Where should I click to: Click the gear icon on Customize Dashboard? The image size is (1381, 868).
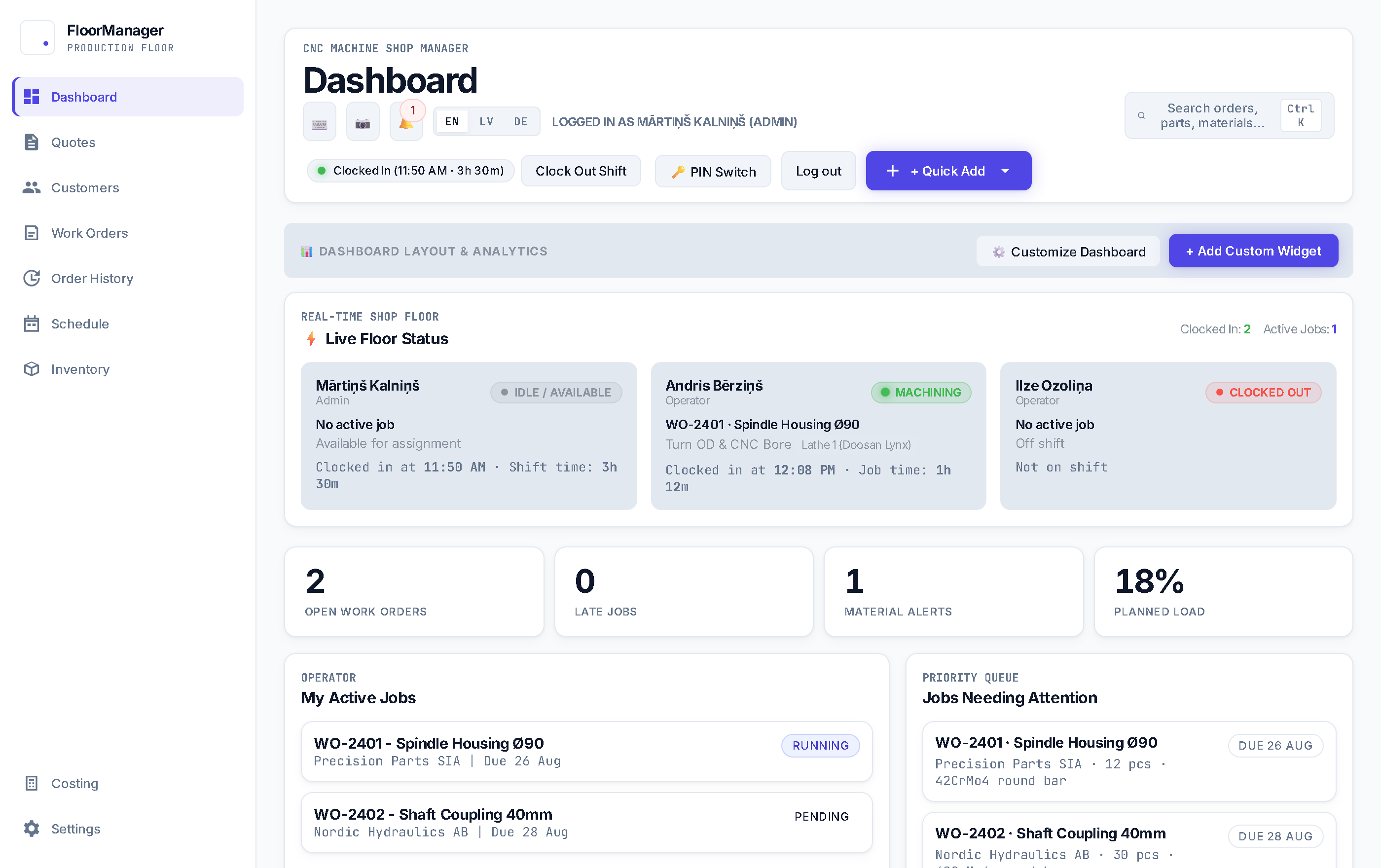(998, 252)
